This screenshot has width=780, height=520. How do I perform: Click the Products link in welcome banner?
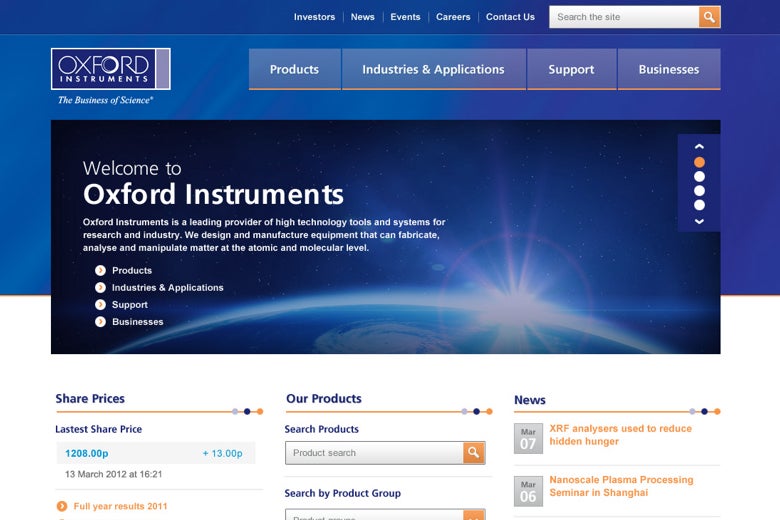[x=132, y=270]
